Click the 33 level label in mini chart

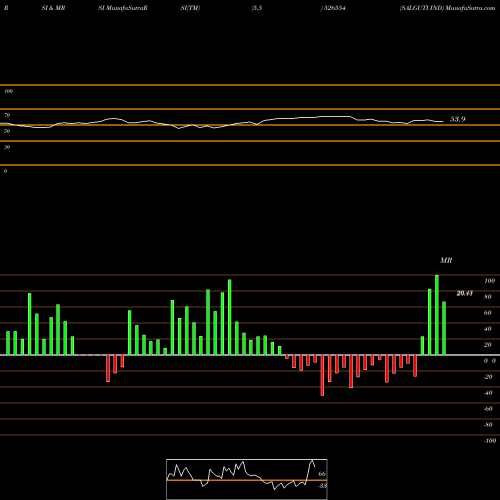tap(322, 486)
